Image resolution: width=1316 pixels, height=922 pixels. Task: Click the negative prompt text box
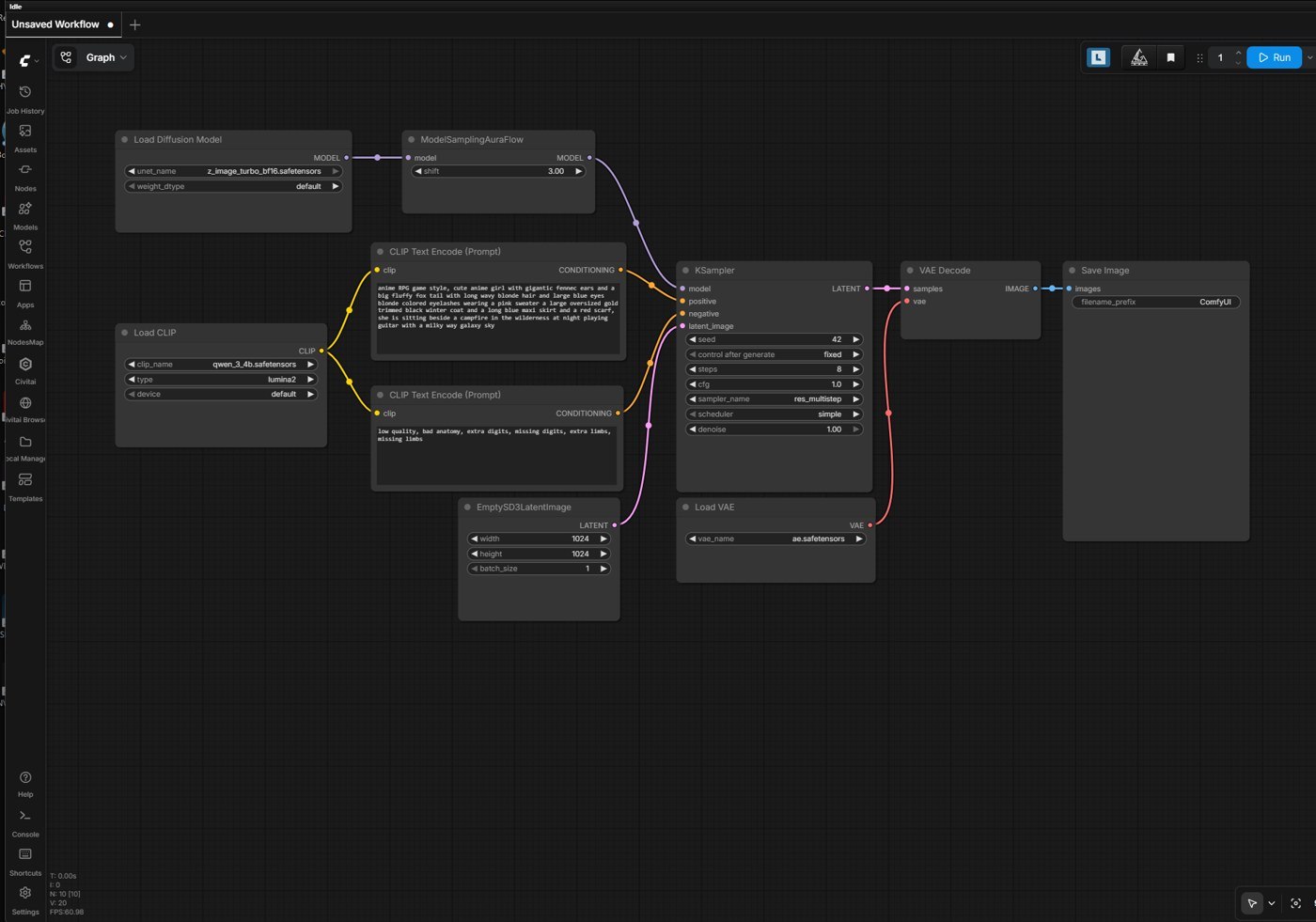497,456
